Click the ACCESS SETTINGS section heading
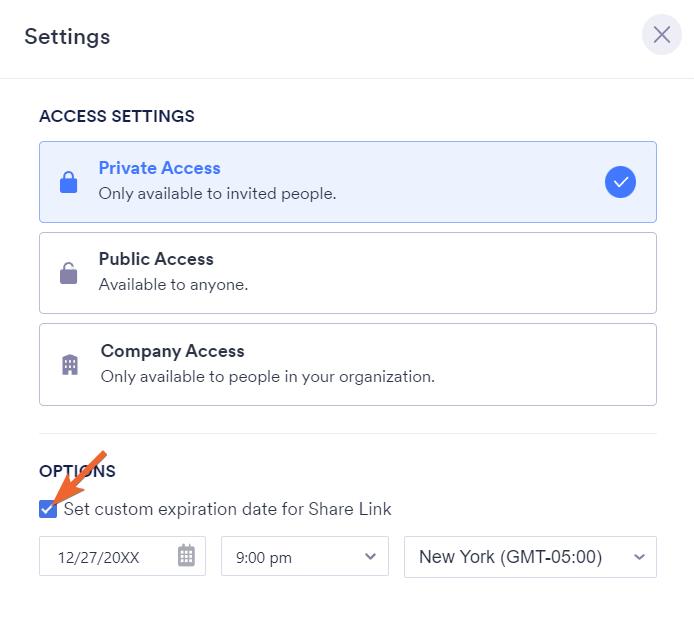The image size is (694, 626). (x=117, y=116)
